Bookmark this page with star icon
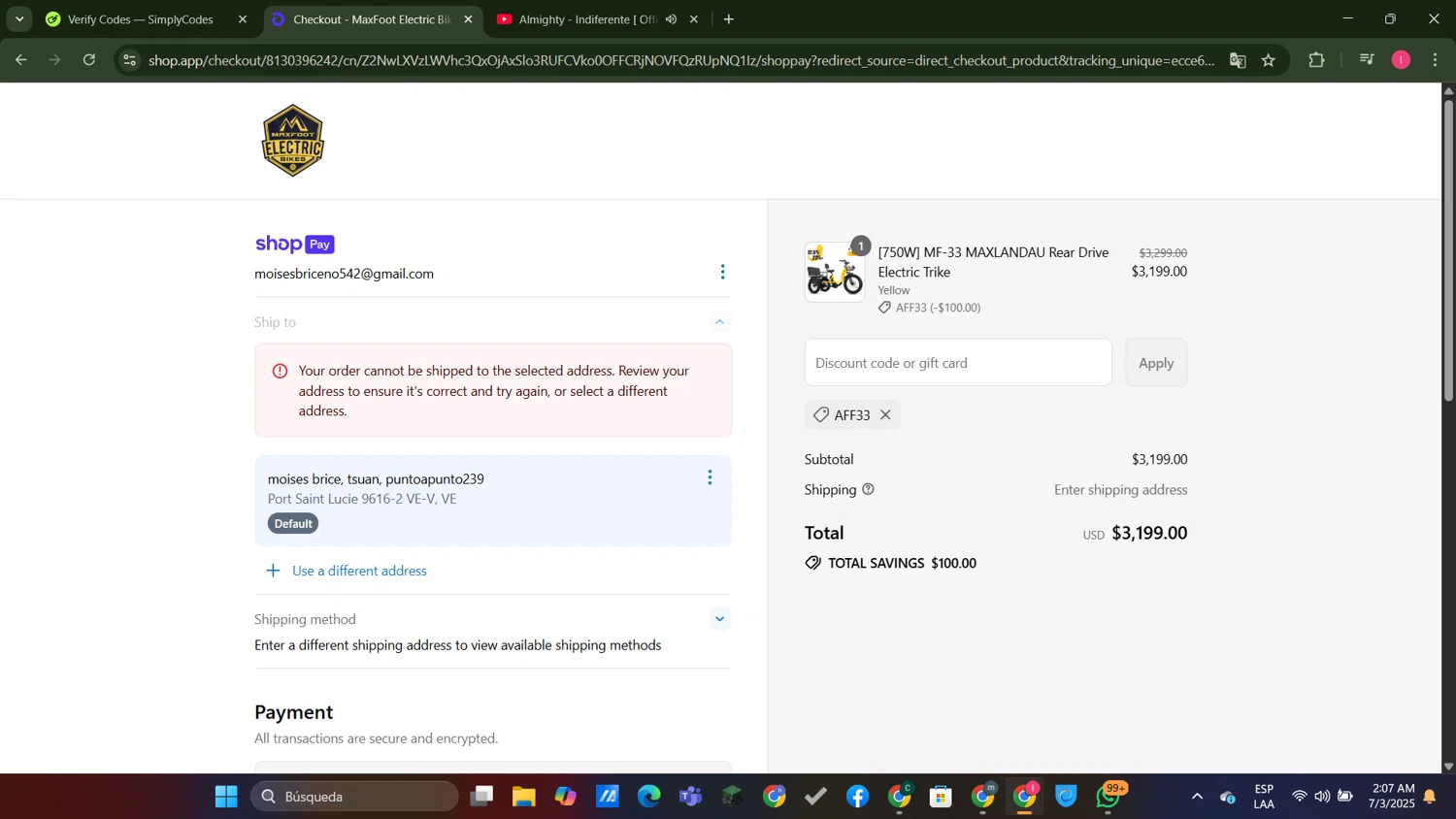The image size is (1456, 819). coord(1268,60)
